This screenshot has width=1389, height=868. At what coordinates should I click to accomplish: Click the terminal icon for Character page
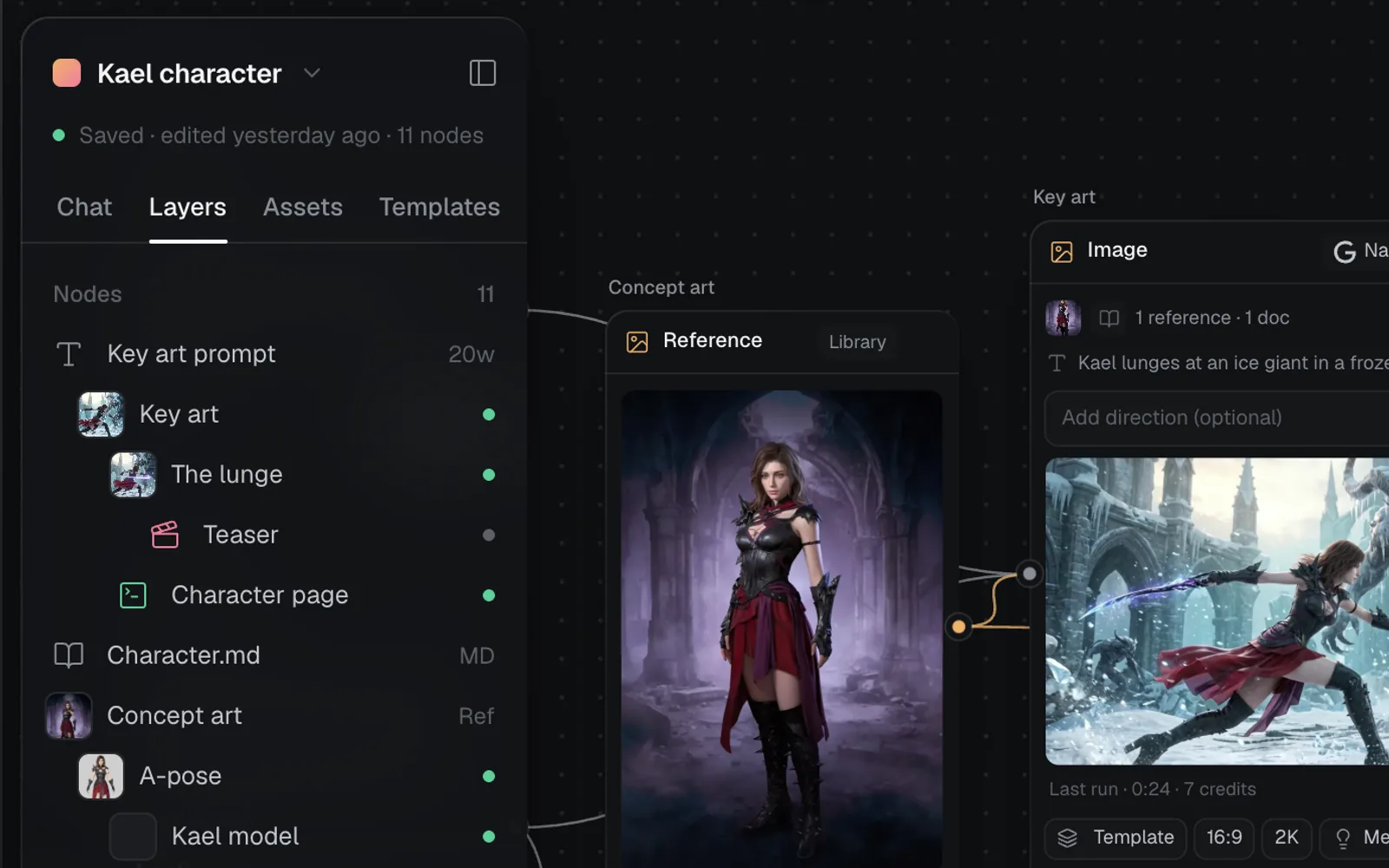133,595
